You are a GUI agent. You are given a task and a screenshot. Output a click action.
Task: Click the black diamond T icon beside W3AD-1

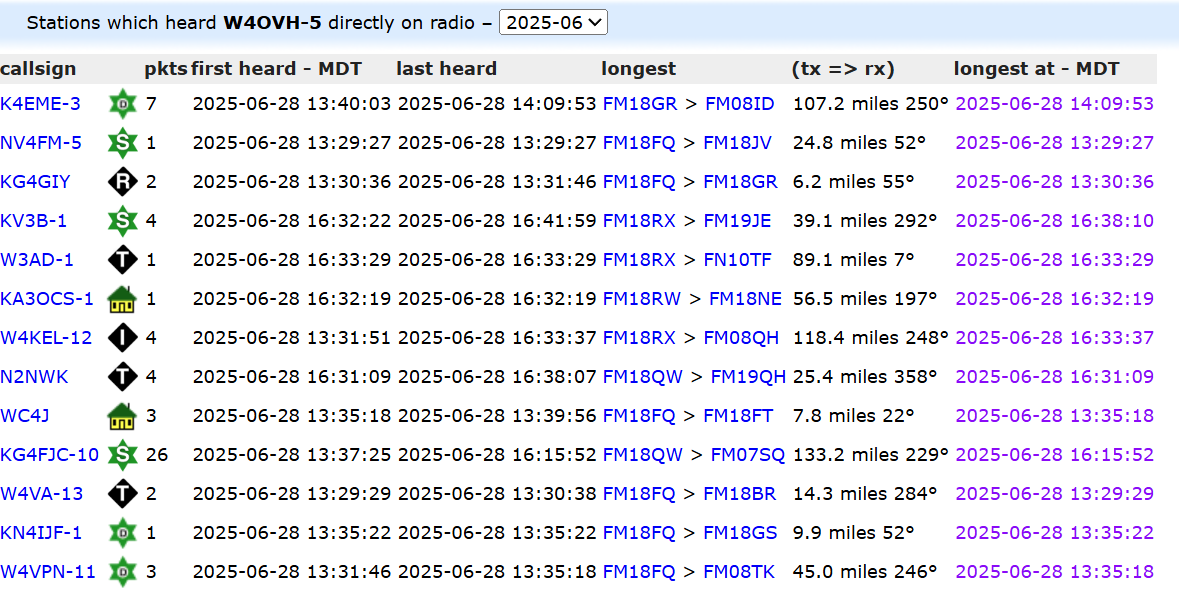coord(122,260)
